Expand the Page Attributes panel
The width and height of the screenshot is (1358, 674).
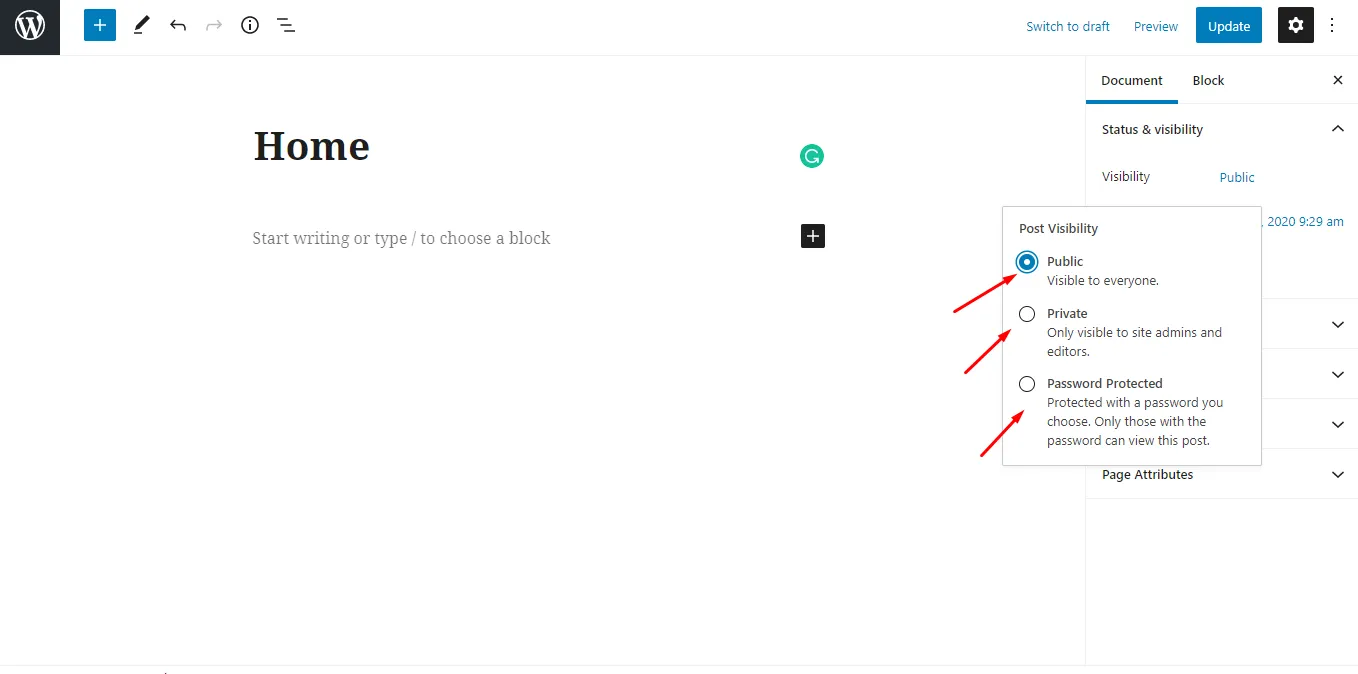[1337, 475]
